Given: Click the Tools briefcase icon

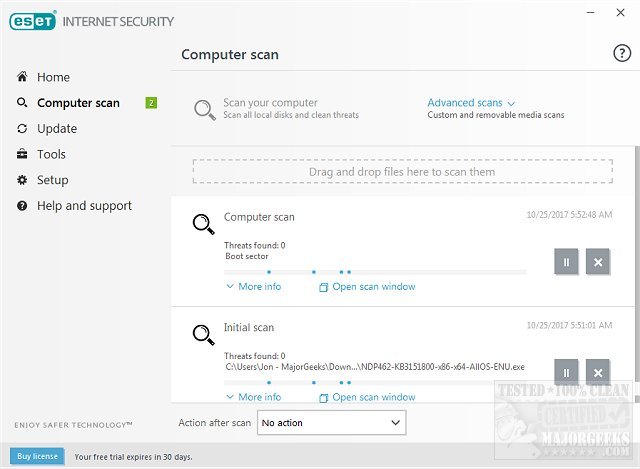Looking at the screenshot, I should [23, 154].
